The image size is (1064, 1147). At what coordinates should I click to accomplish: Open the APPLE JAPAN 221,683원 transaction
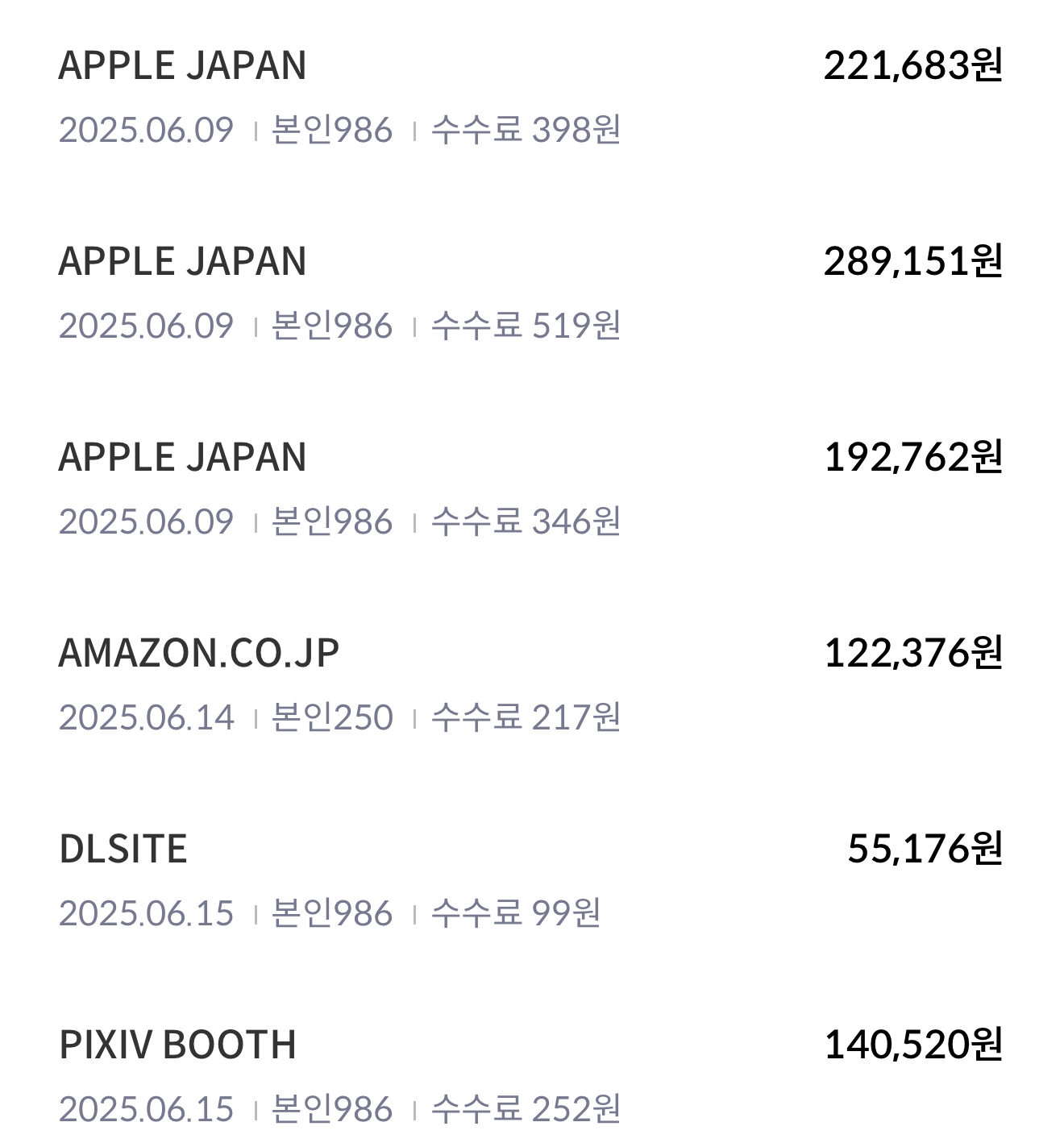point(532,98)
